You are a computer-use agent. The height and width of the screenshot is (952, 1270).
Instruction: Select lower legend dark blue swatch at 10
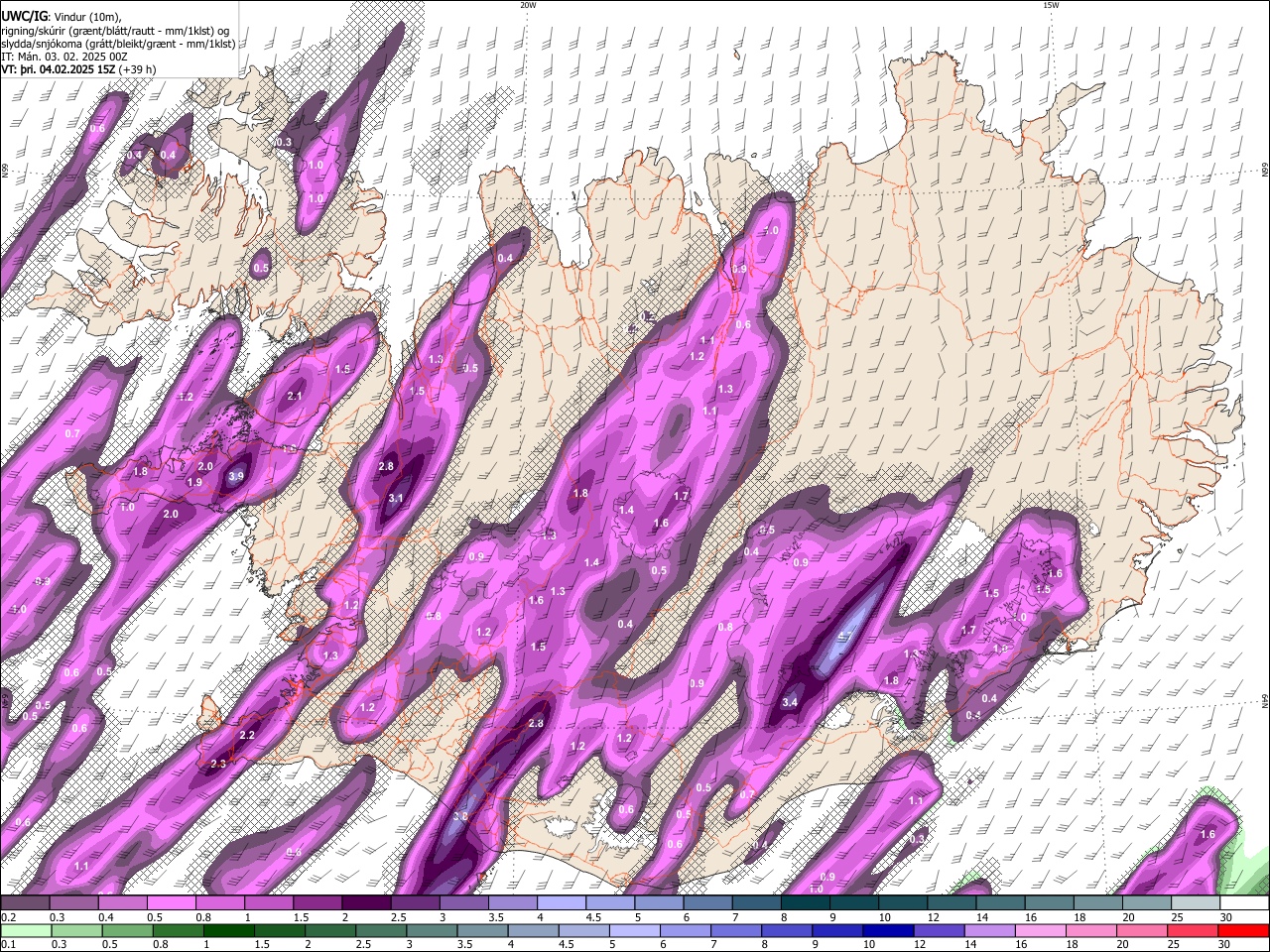888,930
